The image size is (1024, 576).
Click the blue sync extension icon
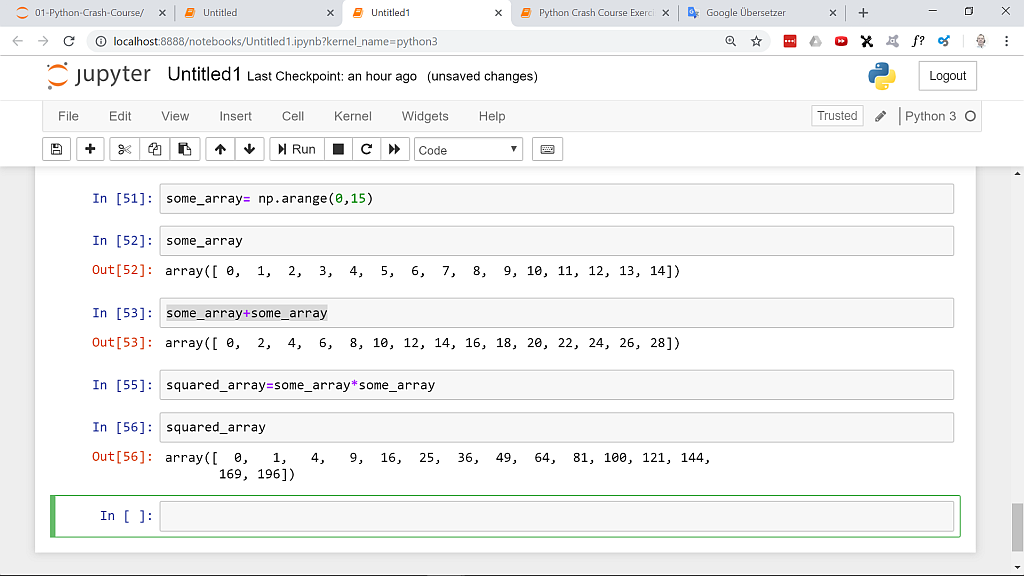[x=944, y=41]
